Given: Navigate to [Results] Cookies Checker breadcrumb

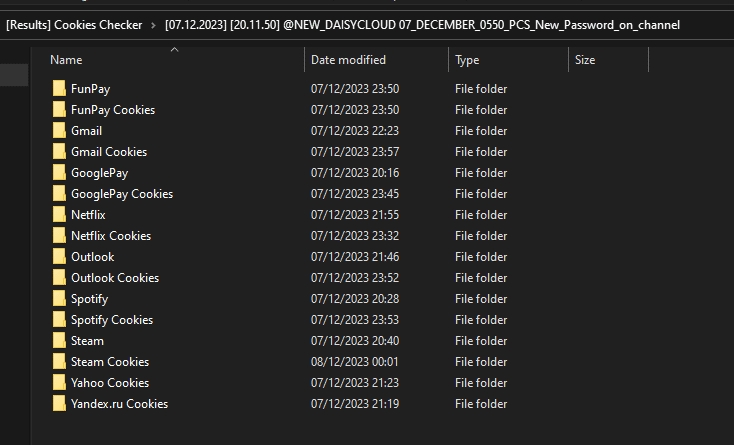Looking at the screenshot, I should click(x=74, y=25).
